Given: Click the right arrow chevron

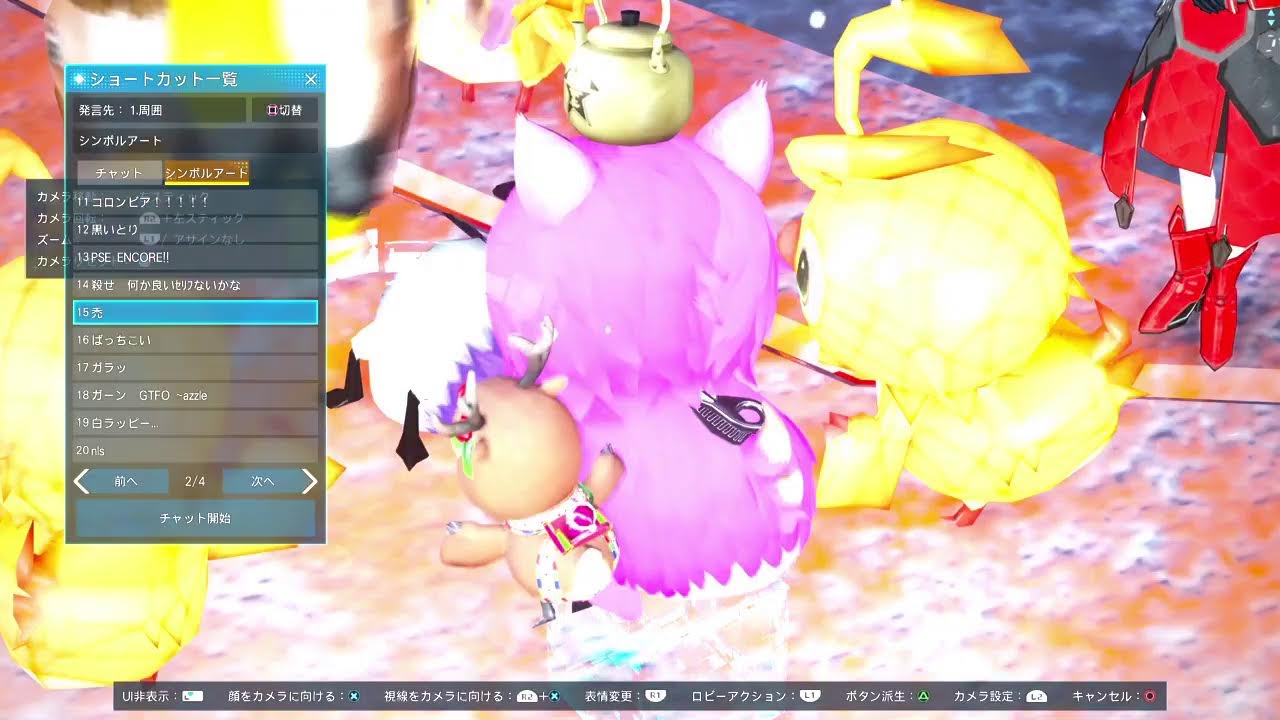Looking at the screenshot, I should 309,481.
